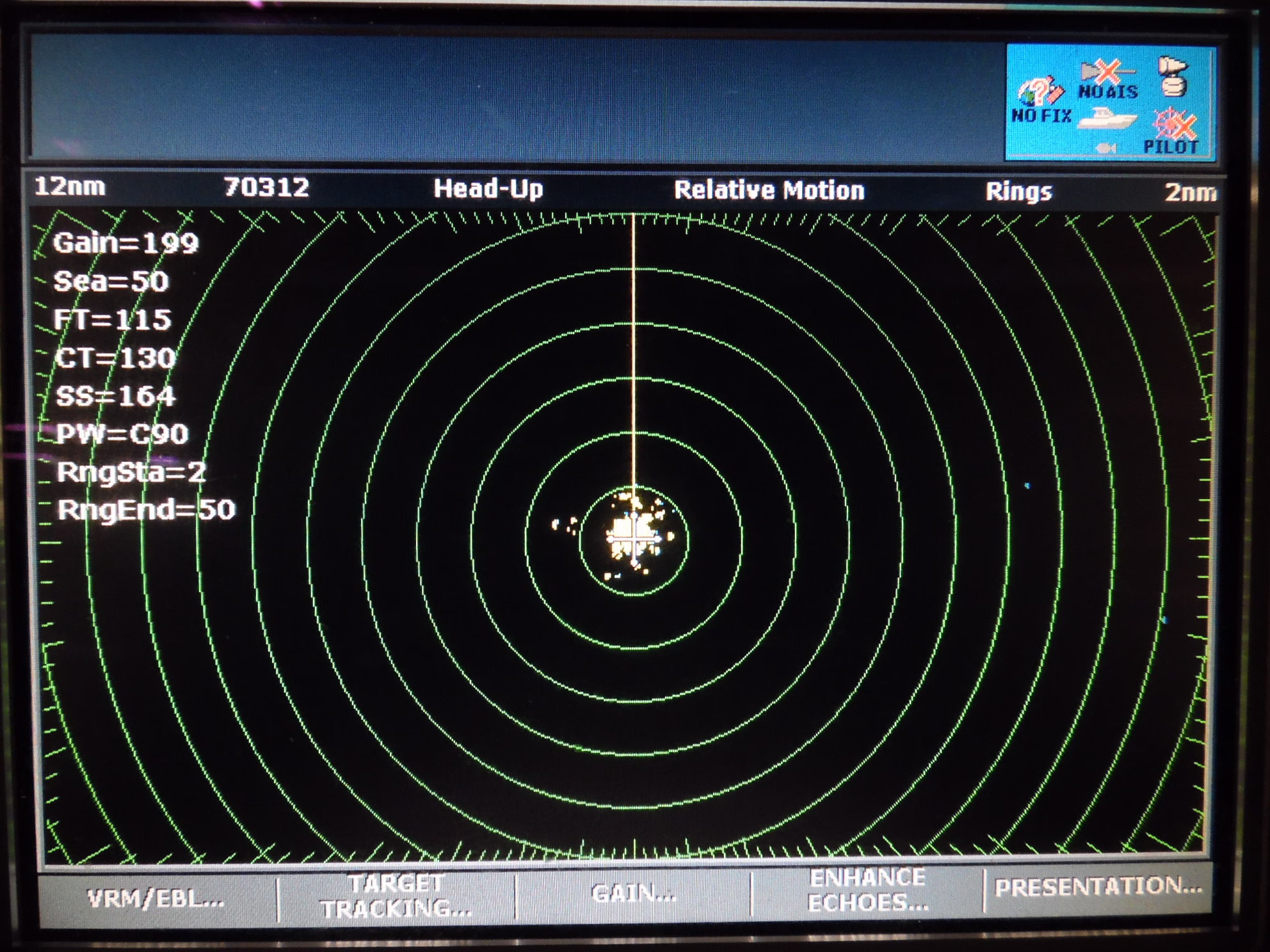Select the Relative Motion mode label
1270x952 pixels.
[x=769, y=191]
